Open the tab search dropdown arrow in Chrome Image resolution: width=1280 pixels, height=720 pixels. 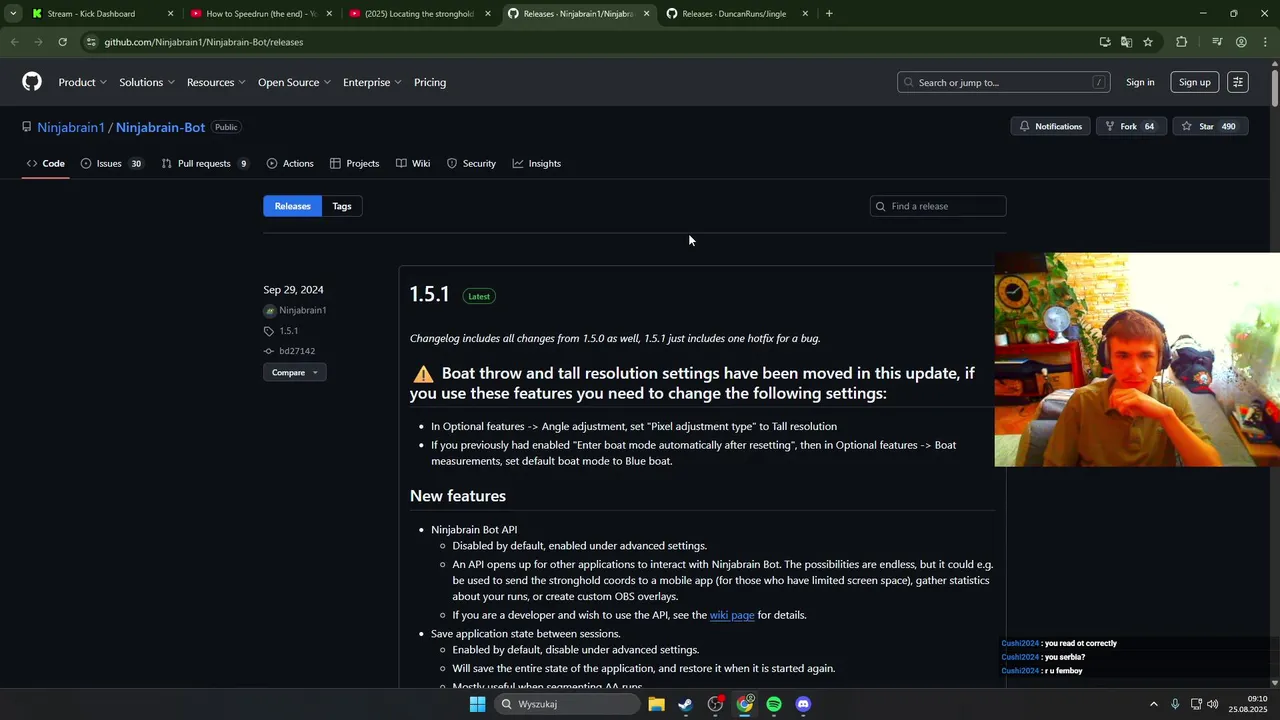[13, 14]
